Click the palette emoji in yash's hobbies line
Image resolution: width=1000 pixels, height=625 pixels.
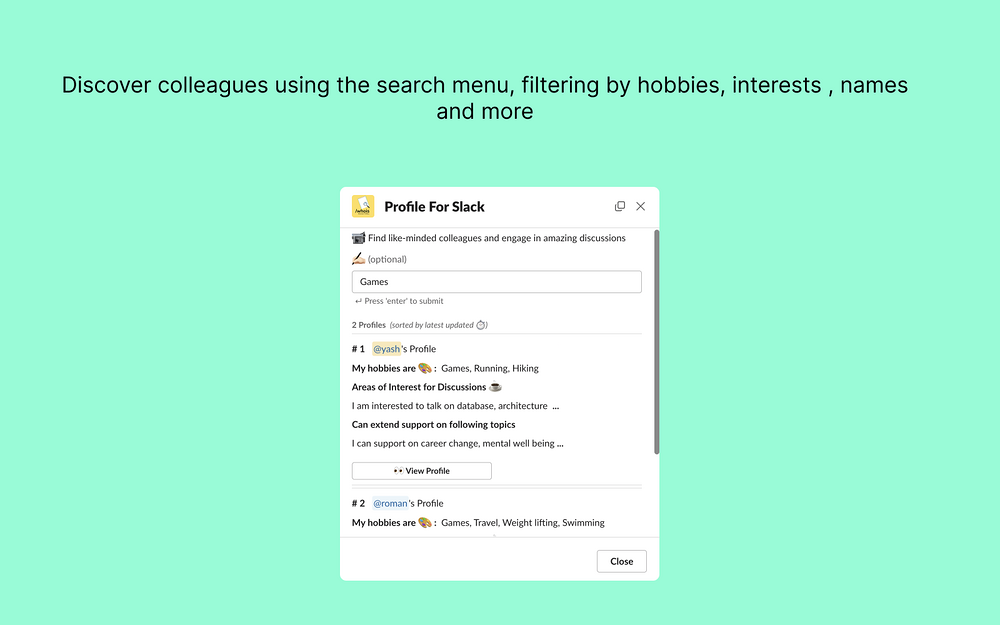pos(425,368)
